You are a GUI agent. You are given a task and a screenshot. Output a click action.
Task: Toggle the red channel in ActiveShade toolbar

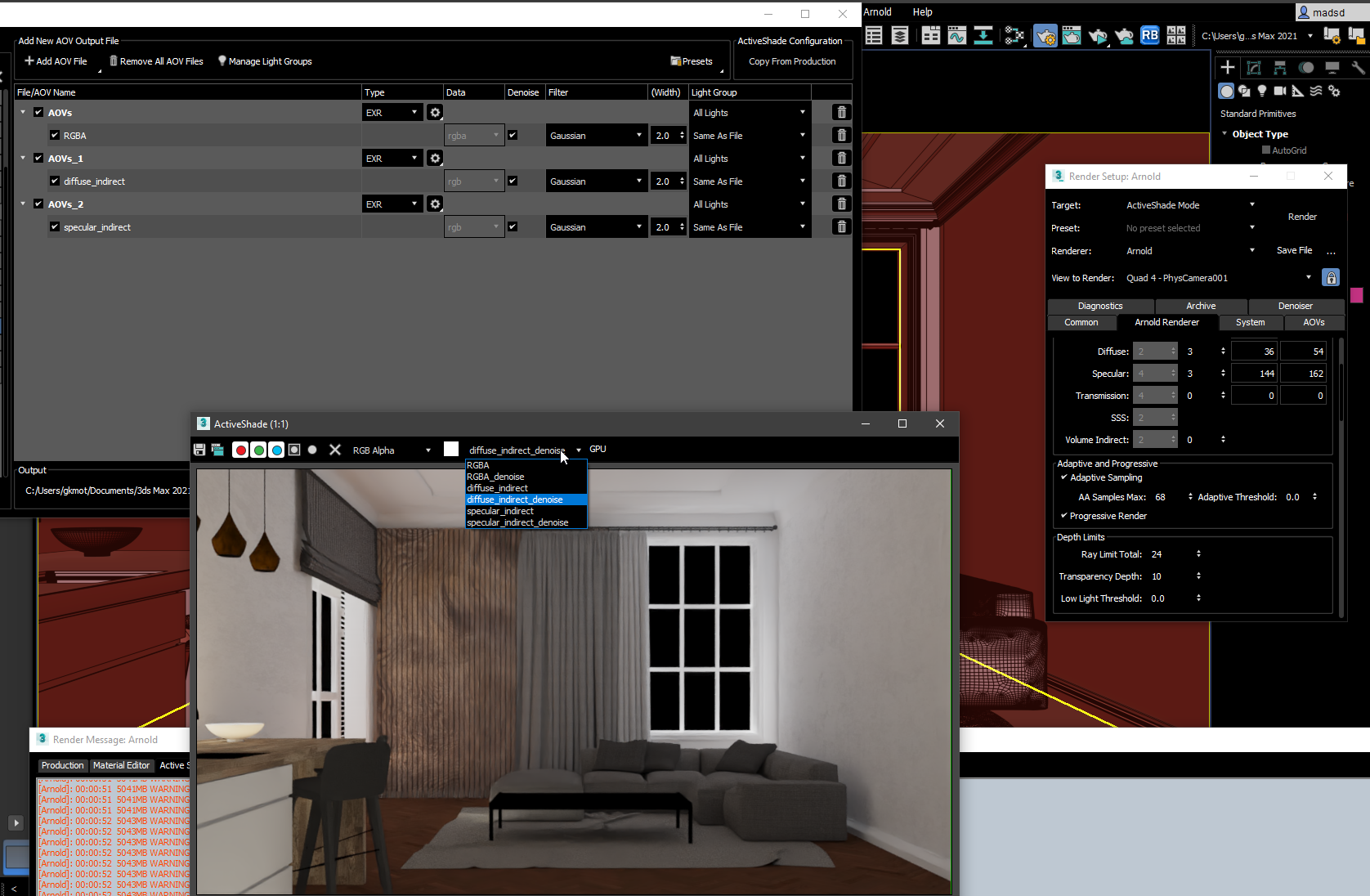[x=240, y=450]
